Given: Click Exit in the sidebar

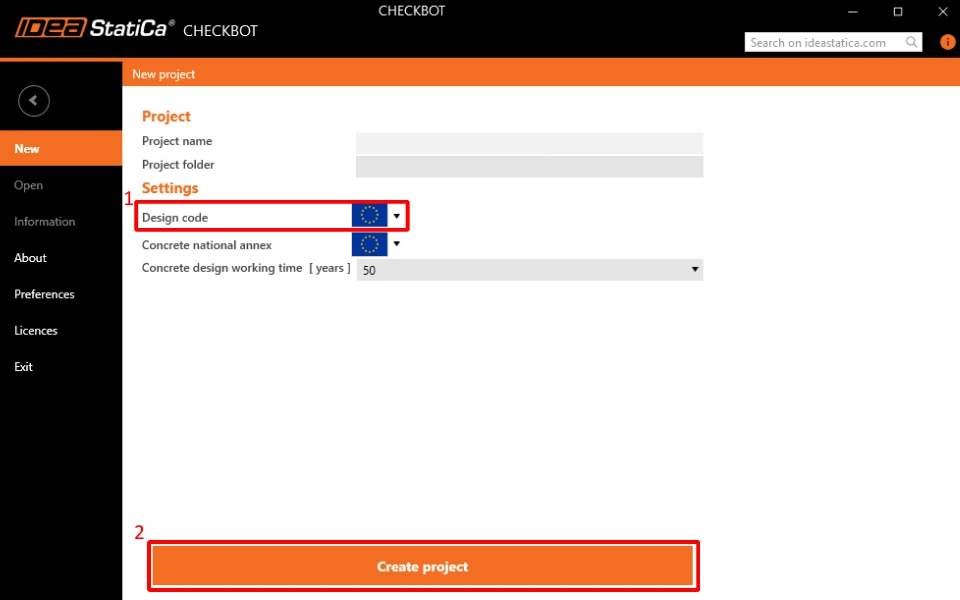Looking at the screenshot, I should (x=23, y=367).
